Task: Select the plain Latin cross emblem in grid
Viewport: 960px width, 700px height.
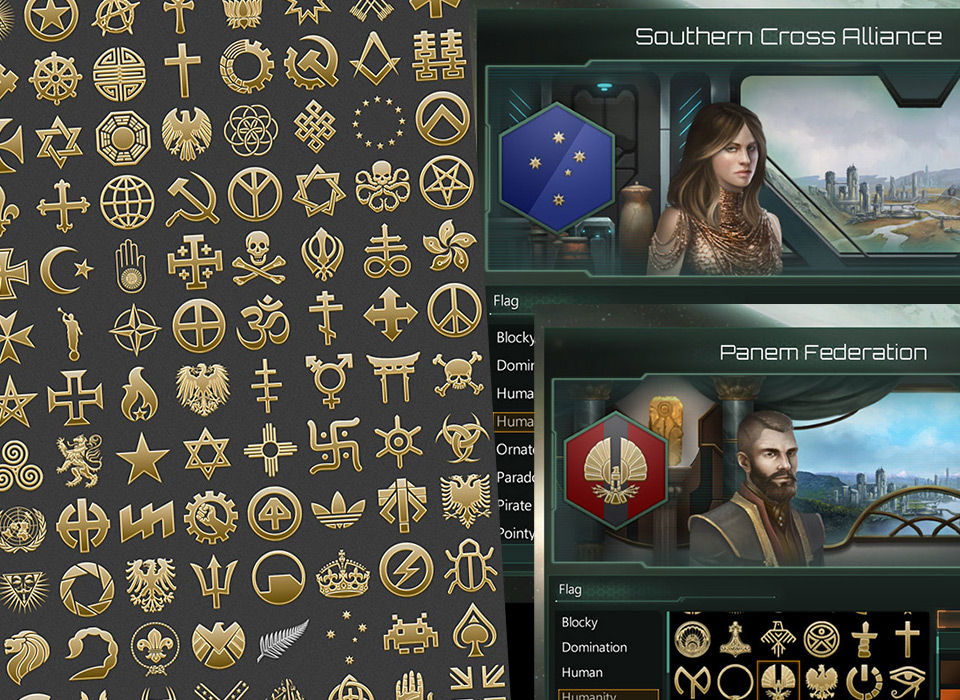Action: [x=907, y=639]
